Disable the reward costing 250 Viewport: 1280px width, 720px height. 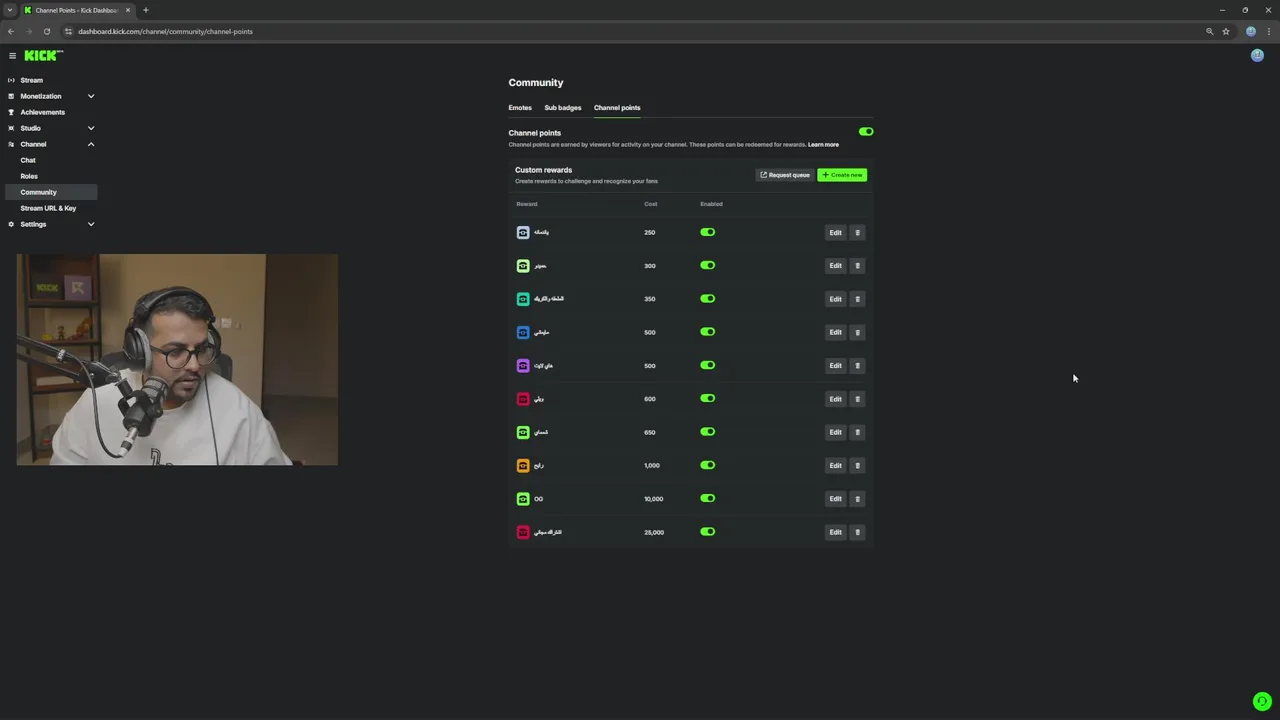tap(708, 232)
